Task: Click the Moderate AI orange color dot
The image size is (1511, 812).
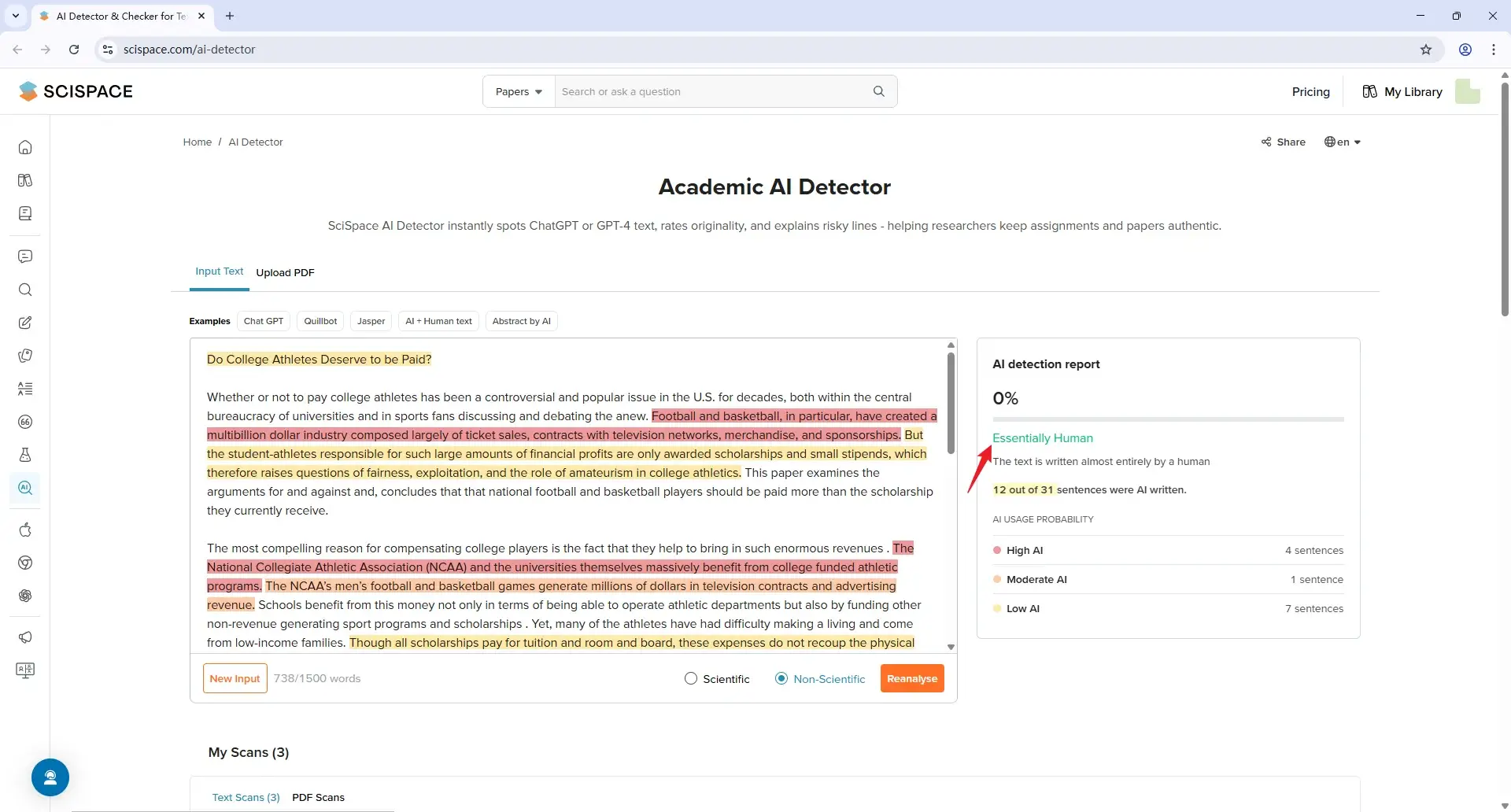Action: [997, 579]
